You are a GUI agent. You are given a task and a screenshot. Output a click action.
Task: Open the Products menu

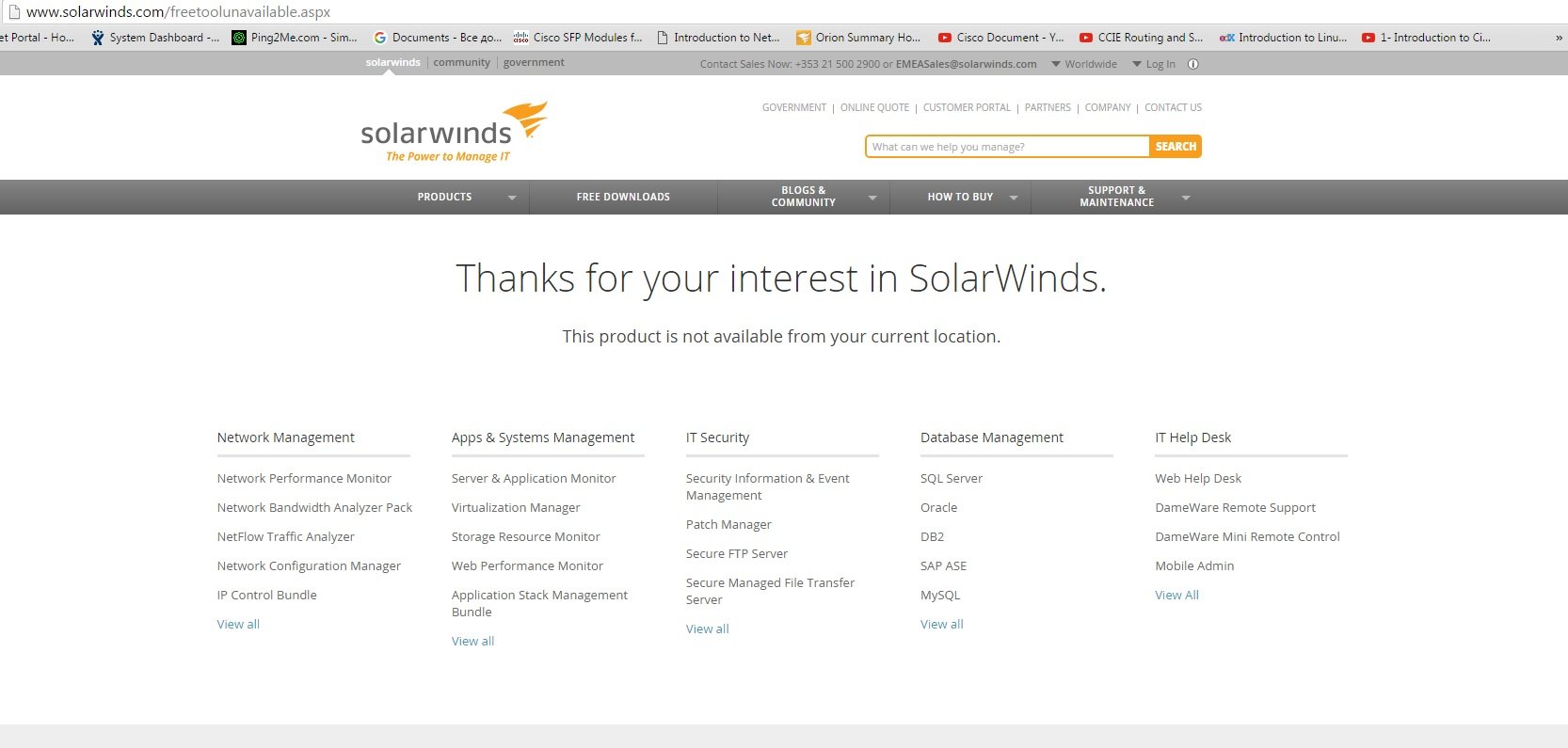point(444,197)
